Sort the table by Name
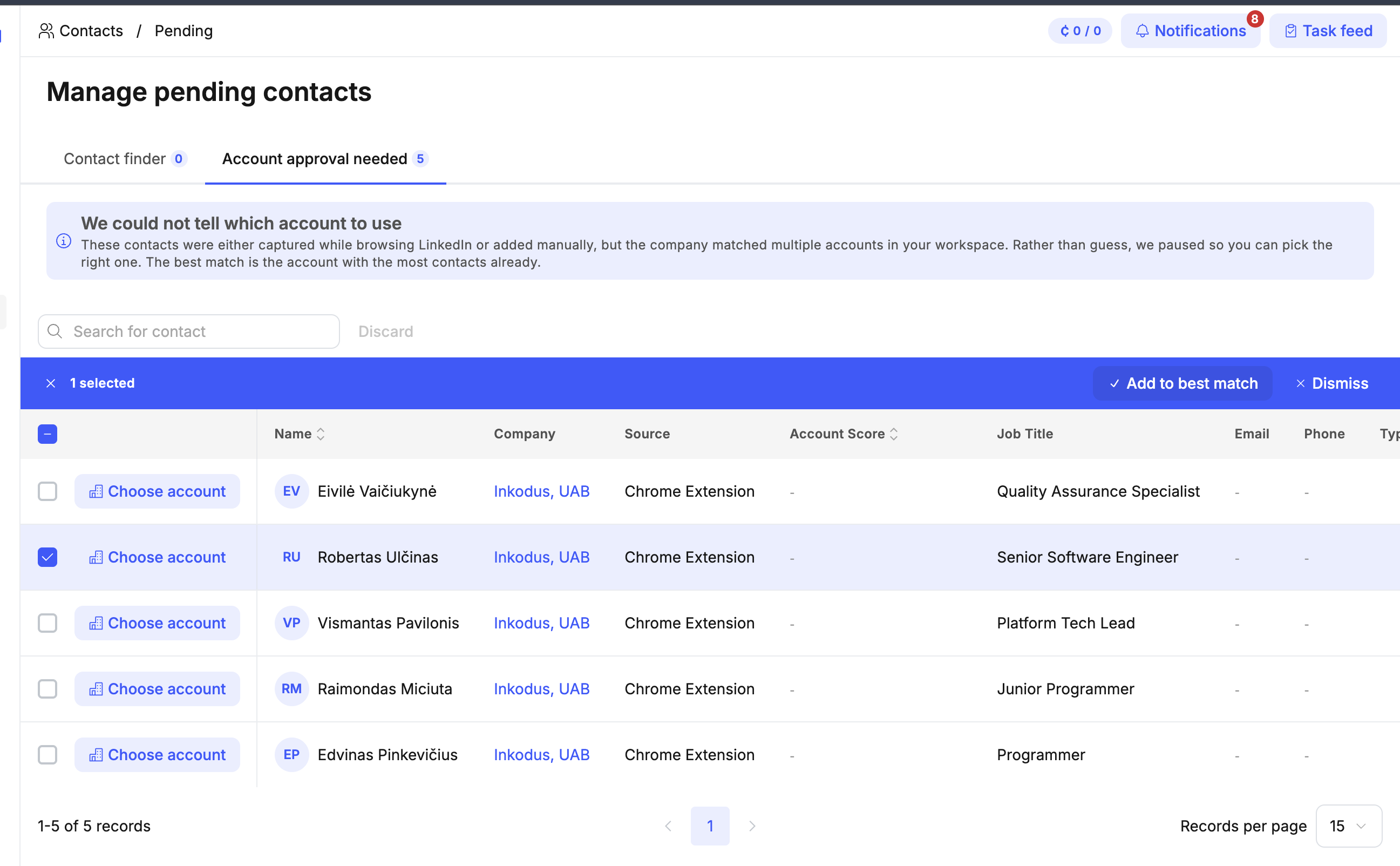Viewport: 1400px width, 866px height. [x=320, y=434]
